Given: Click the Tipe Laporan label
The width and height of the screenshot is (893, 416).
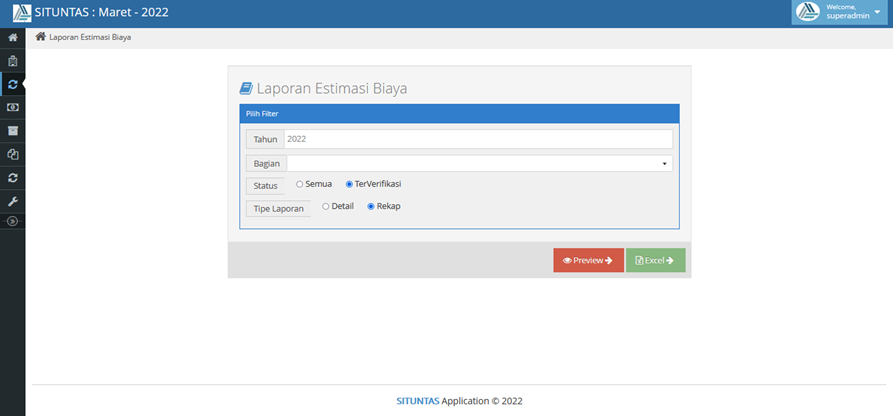Looking at the screenshot, I should [278, 209].
